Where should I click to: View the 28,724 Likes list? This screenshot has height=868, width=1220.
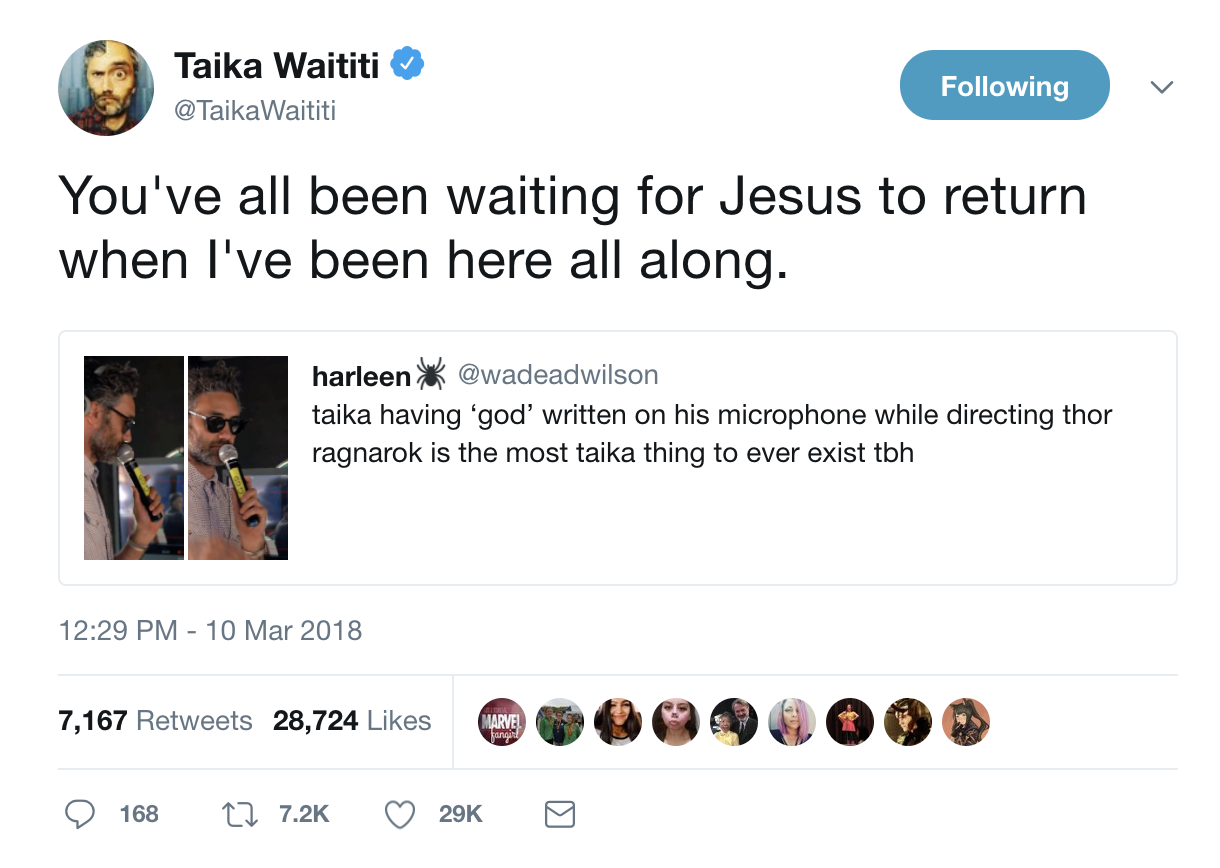pyautogui.click(x=352, y=720)
